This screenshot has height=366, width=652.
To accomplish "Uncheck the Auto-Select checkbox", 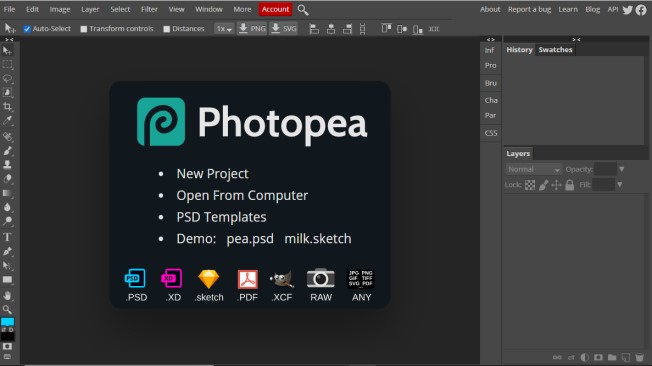I will tap(27, 29).
